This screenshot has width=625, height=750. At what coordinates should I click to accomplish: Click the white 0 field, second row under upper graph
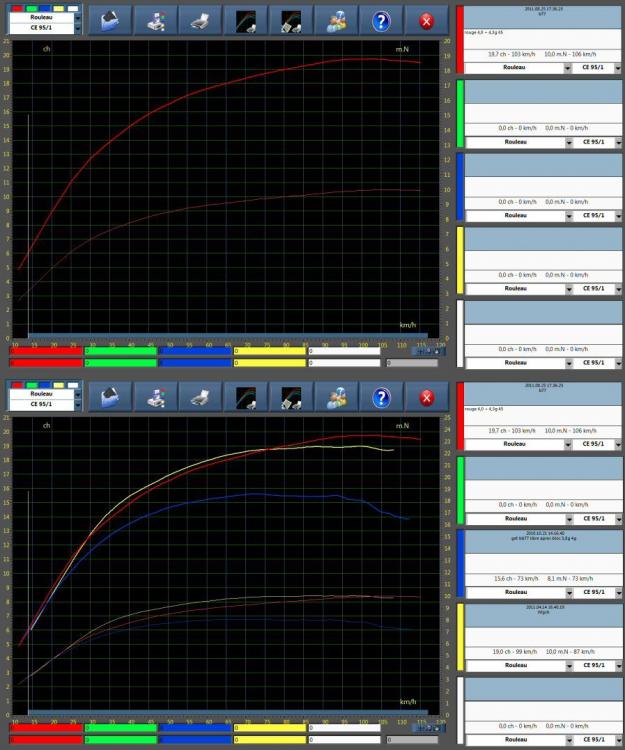[344, 363]
